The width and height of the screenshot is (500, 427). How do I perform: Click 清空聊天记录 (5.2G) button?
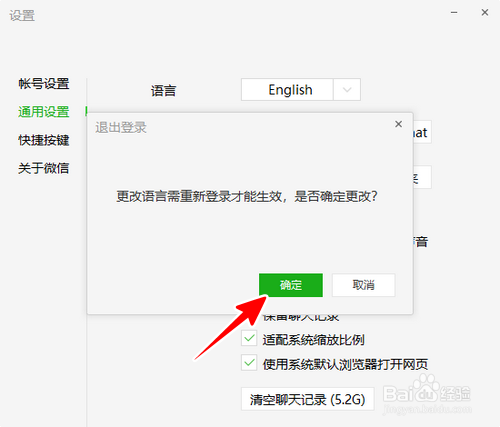coord(308,399)
